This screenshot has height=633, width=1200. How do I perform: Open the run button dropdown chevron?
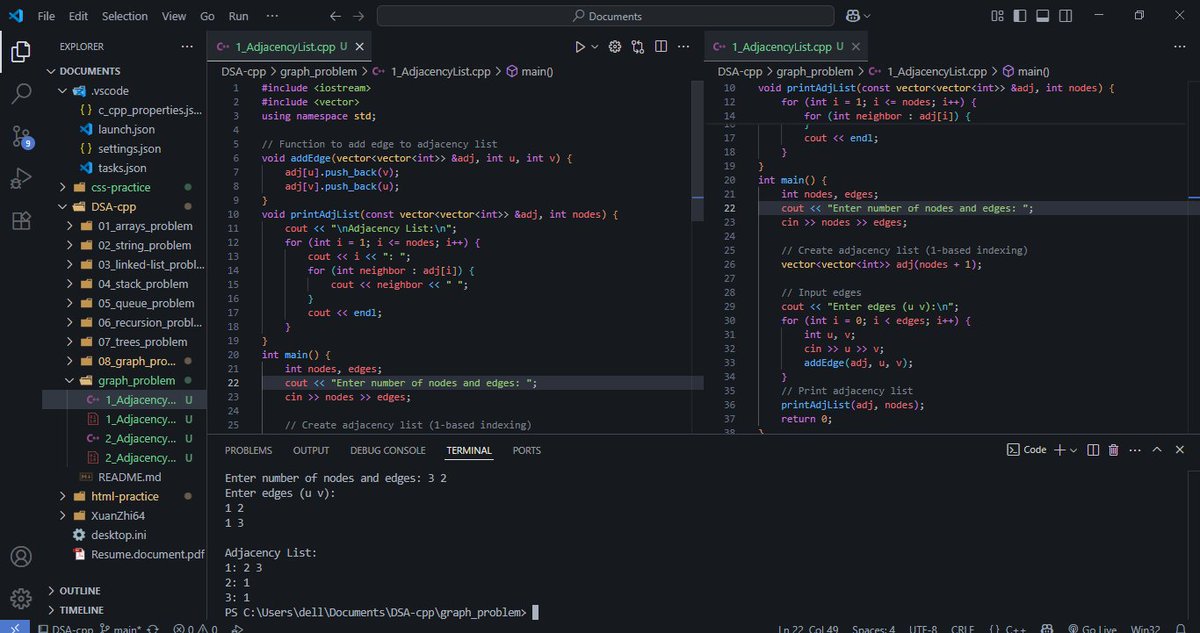[595, 46]
